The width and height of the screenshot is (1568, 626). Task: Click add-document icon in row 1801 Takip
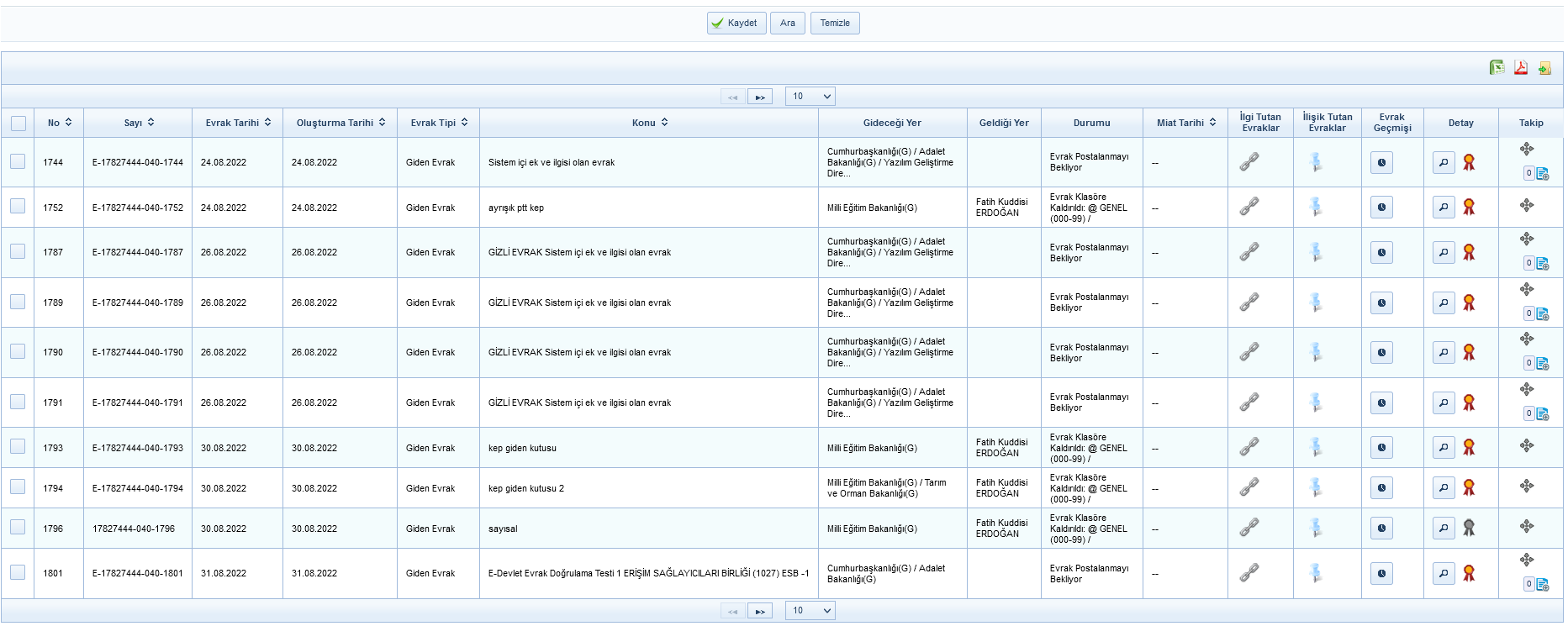[x=1543, y=585]
